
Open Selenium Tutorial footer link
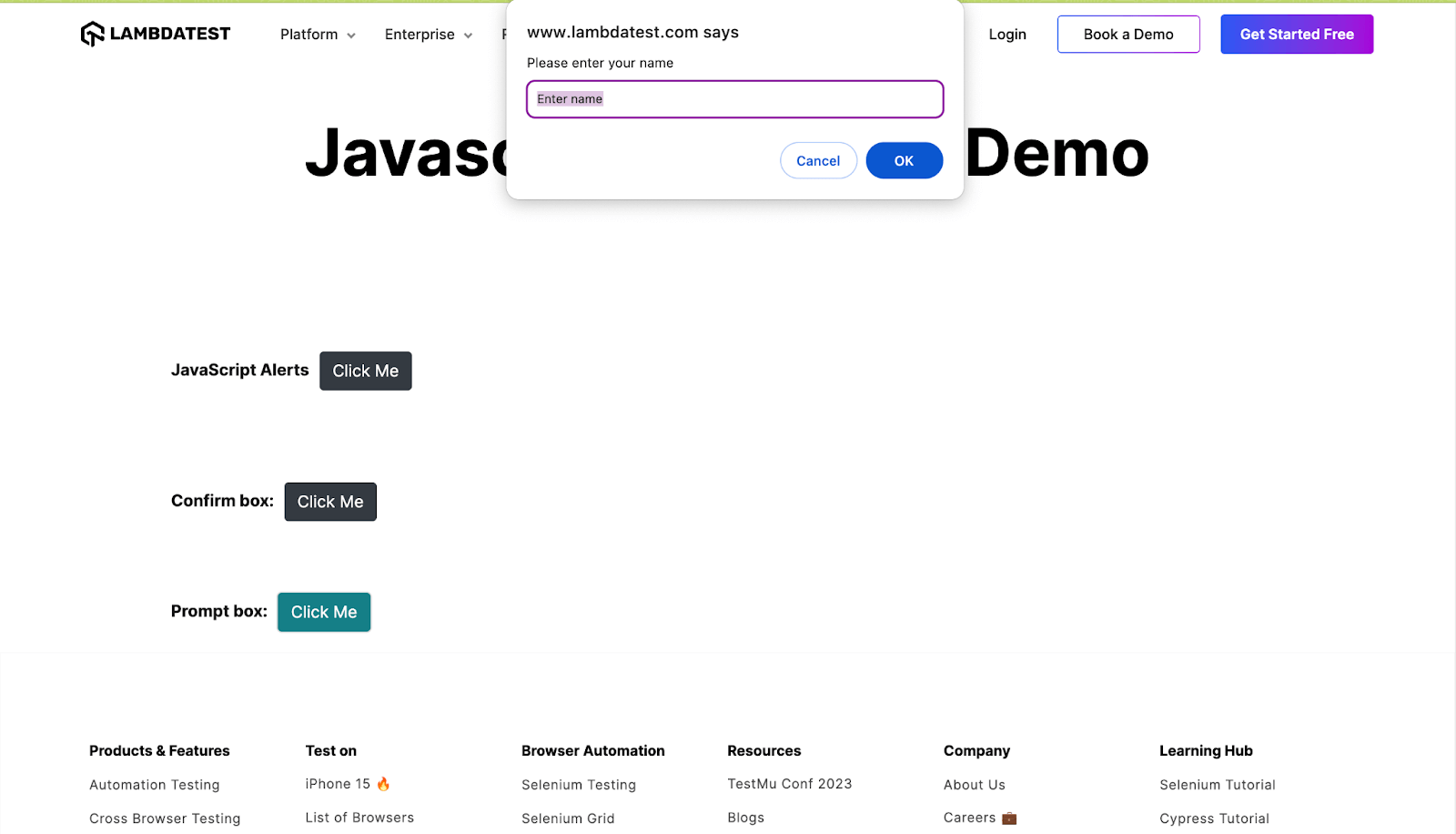pyautogui.click(x=1218, y=785)
